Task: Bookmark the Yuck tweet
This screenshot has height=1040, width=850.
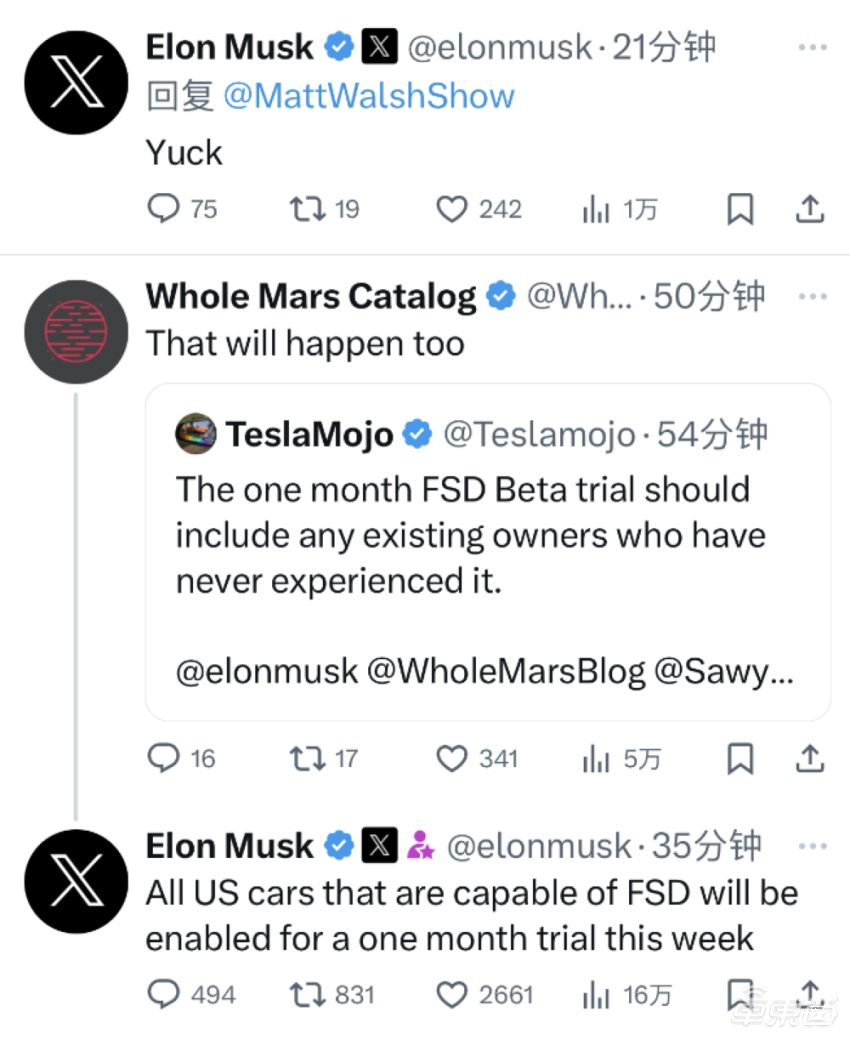Action: tap(739, 209)
